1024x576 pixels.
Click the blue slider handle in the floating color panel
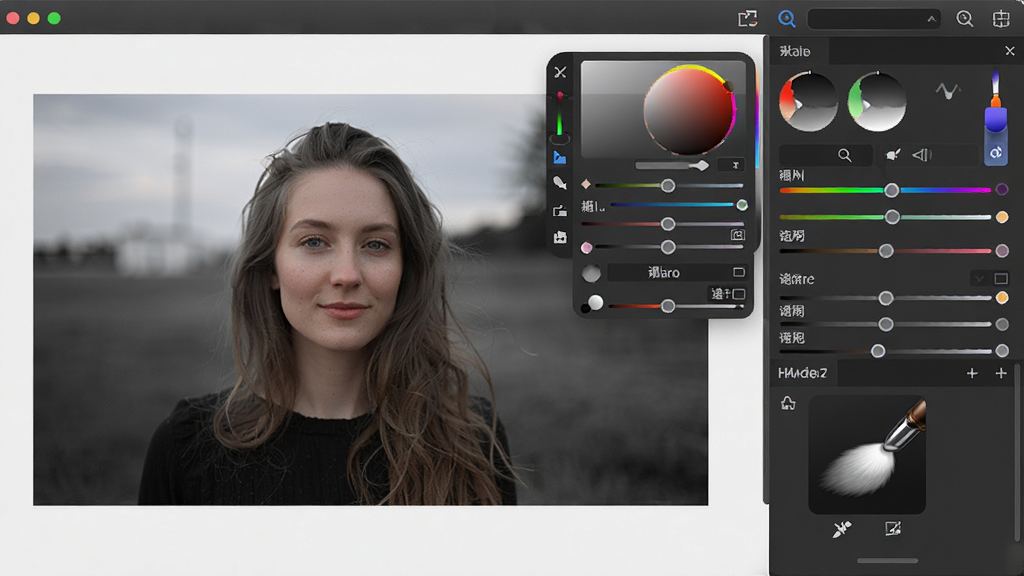[x=742, y=205]
